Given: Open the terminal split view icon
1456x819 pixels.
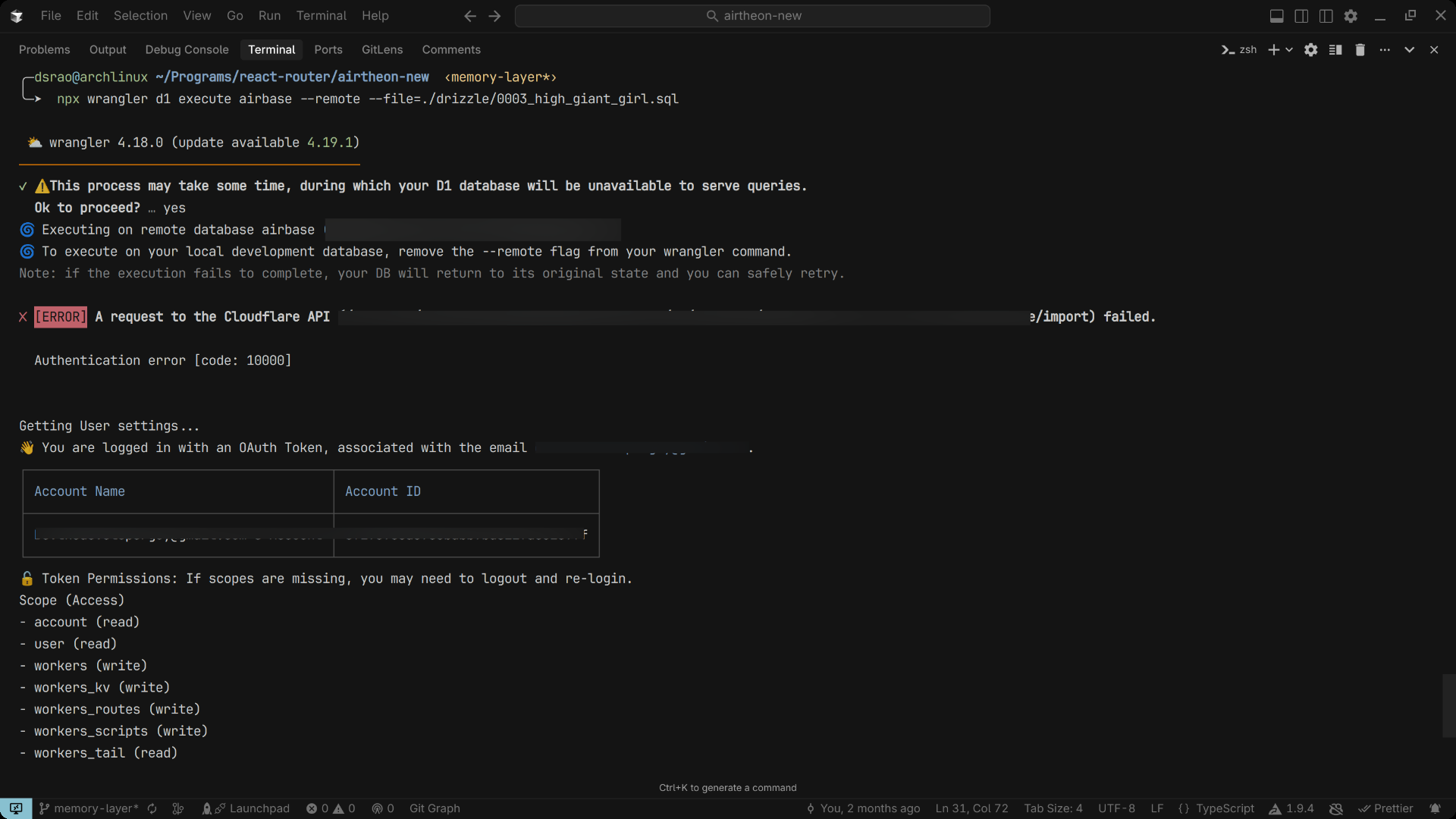Looking at the screenshot, I should [1335, 49].
